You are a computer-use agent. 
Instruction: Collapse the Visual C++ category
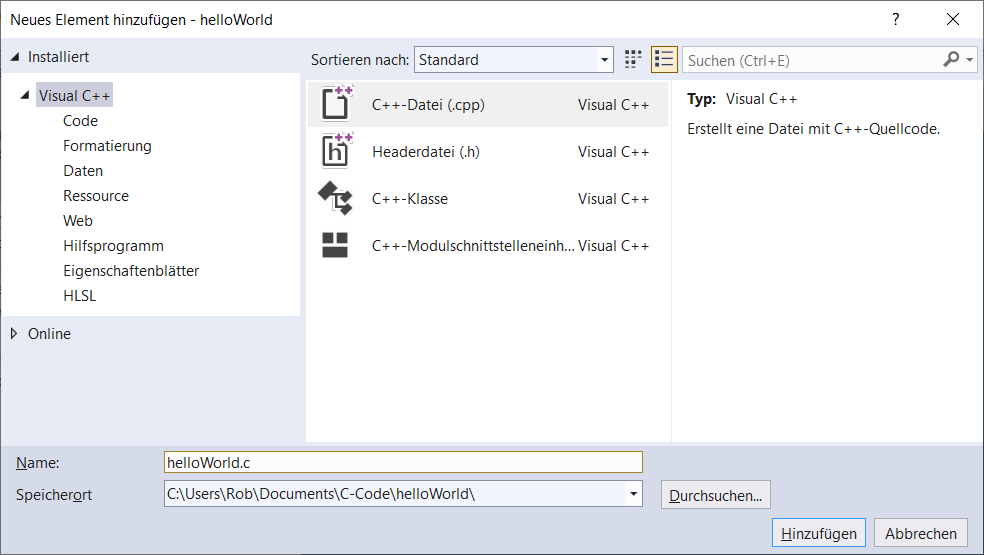[x=25, y=96]
